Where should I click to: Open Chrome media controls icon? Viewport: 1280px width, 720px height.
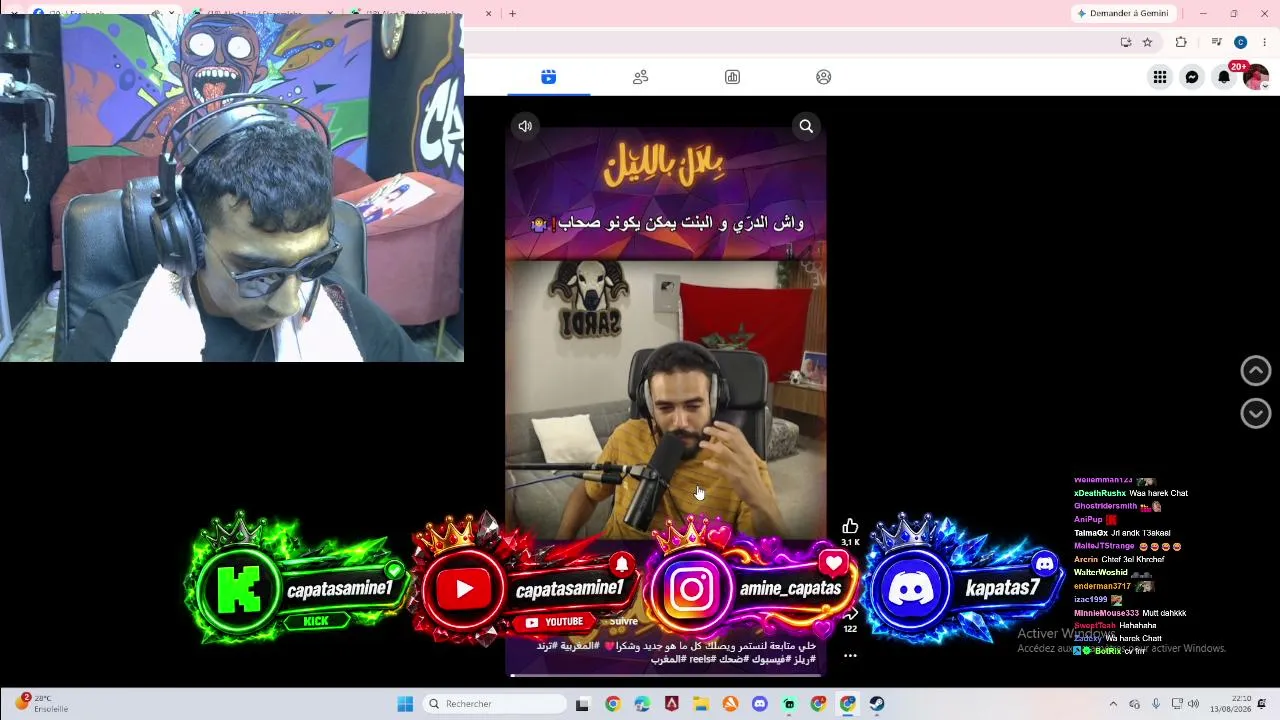pos(1216,42)
